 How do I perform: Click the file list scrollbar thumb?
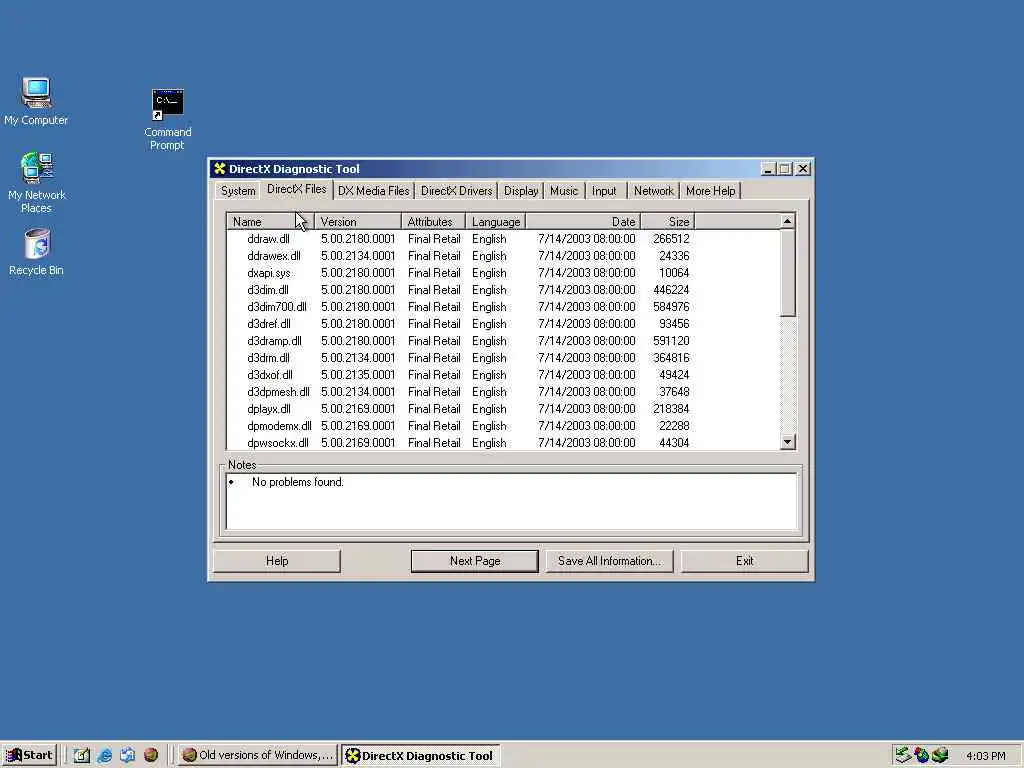point(788,272)
